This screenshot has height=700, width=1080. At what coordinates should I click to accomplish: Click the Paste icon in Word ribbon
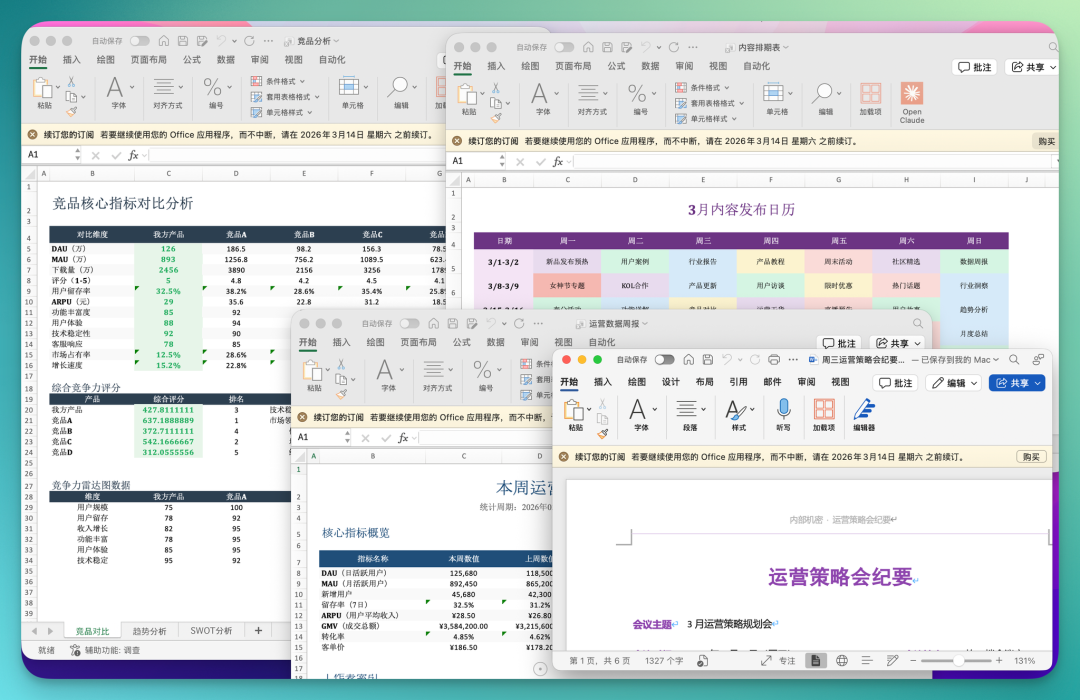click(x=574, y=409)
